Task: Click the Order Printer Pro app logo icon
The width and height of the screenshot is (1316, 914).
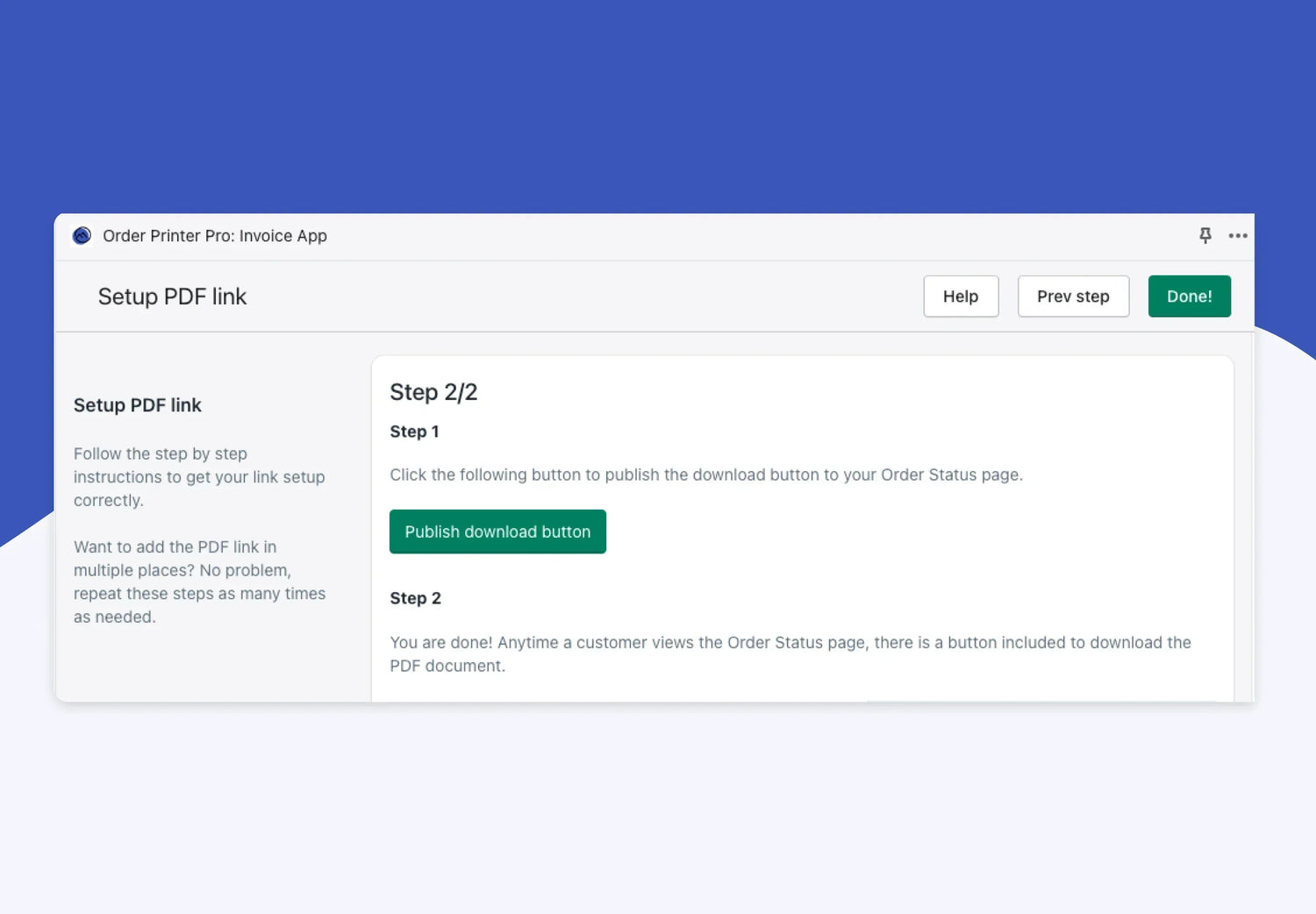Action: pos(82,235)
